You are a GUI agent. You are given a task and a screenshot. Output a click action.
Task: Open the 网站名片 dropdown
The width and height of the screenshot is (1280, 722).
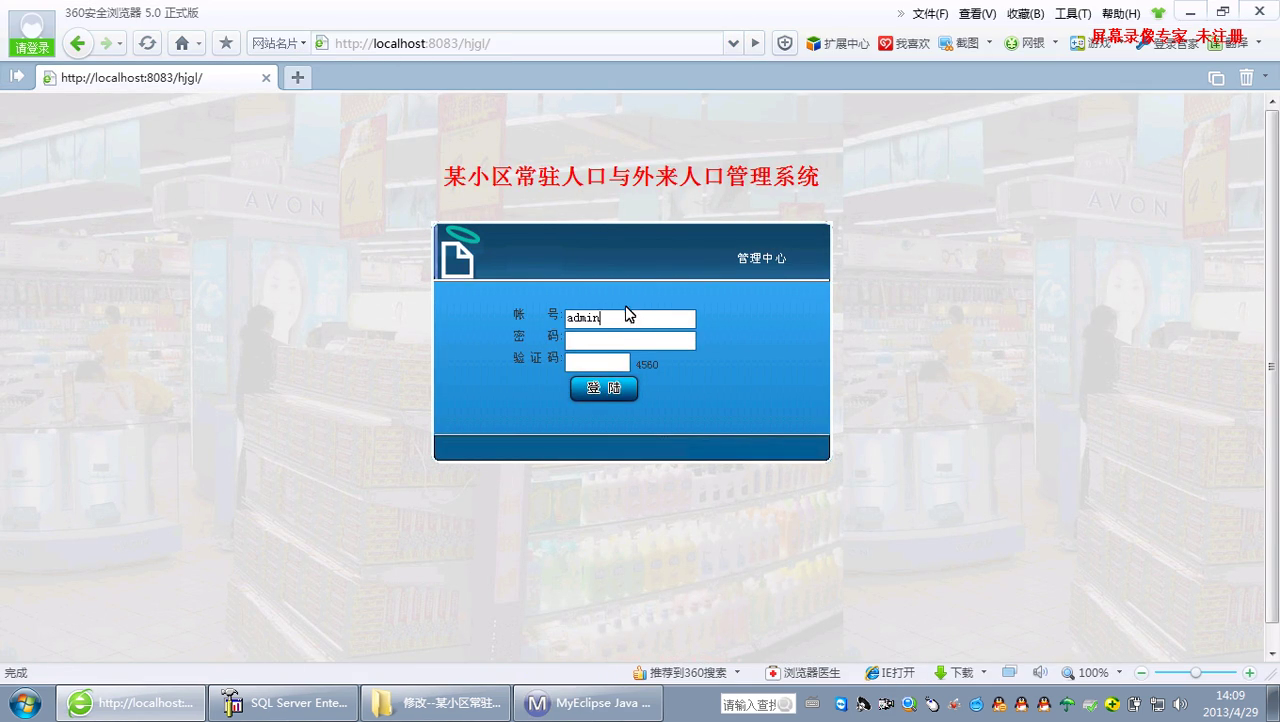[x=279, y=43]
